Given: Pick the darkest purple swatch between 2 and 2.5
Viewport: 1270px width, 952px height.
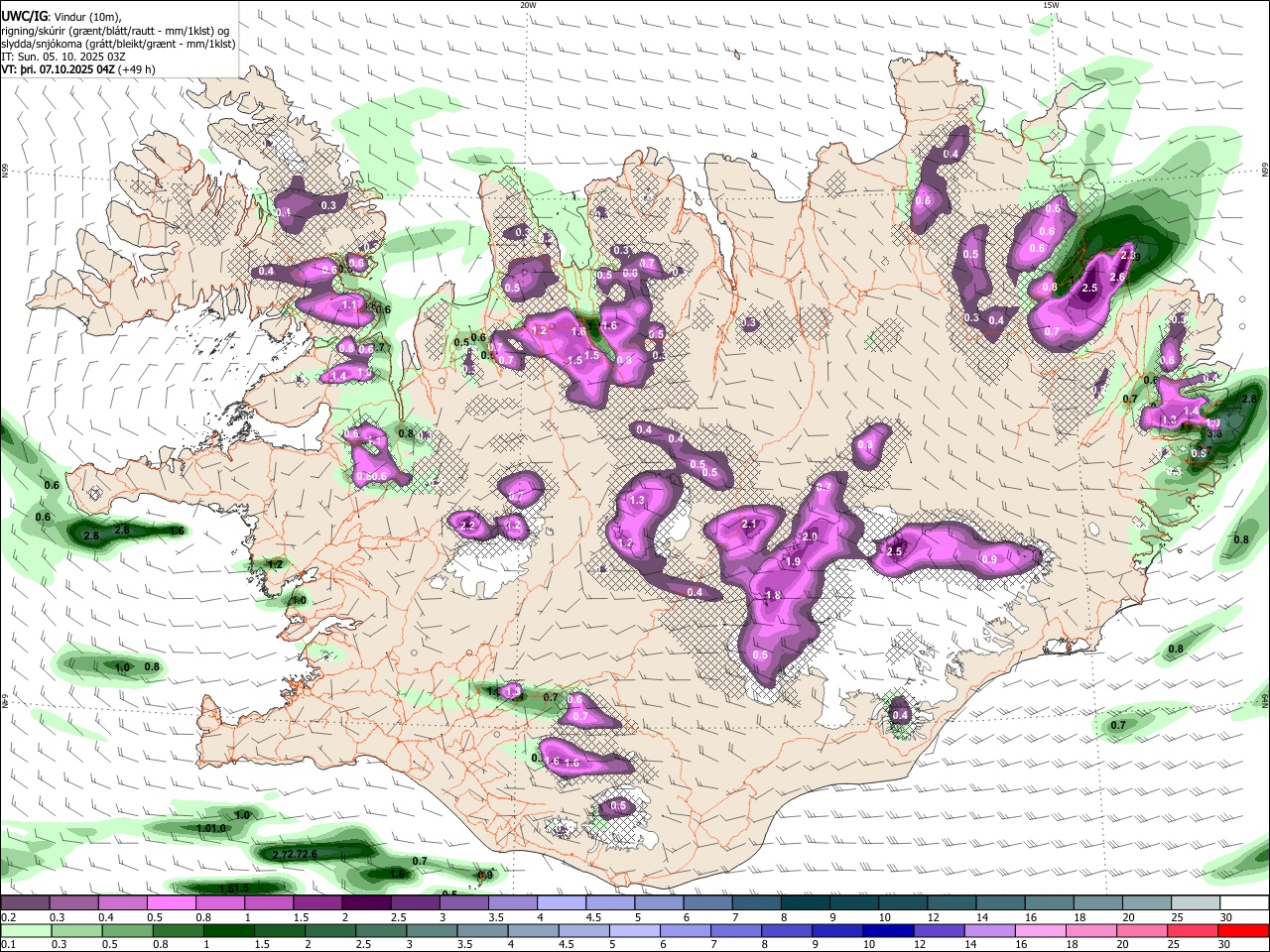Looking at the screenshot, I should [366, 903].
